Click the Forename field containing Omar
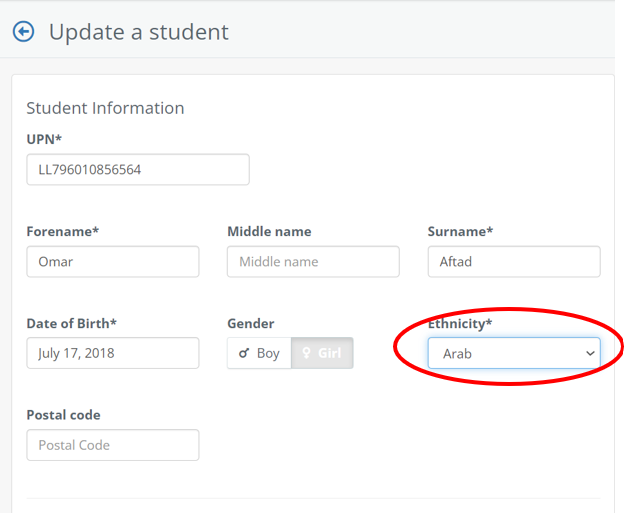Image resolution: width=625 pixels, height=529 pixels. click(x=112, y=262)
